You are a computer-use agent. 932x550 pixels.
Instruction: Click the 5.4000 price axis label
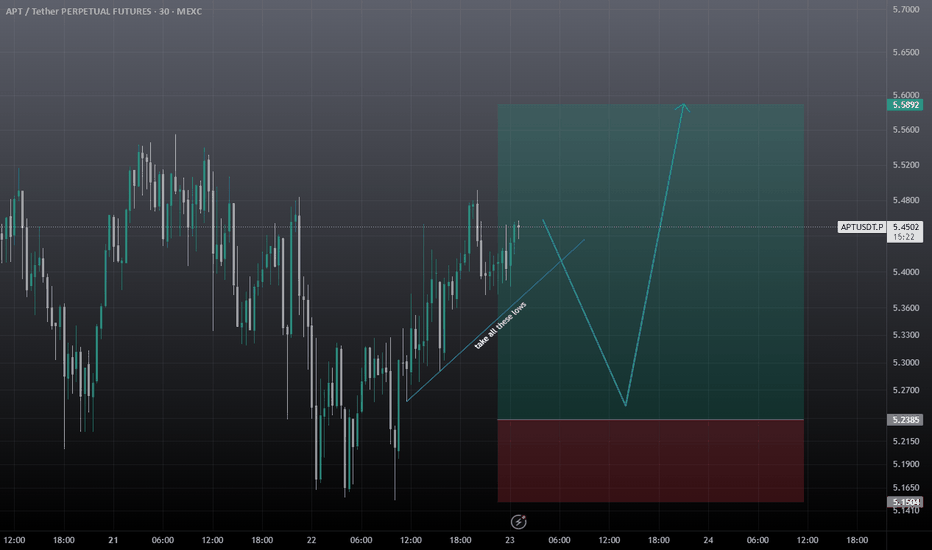pyautogui.click(x=906, y=272)
